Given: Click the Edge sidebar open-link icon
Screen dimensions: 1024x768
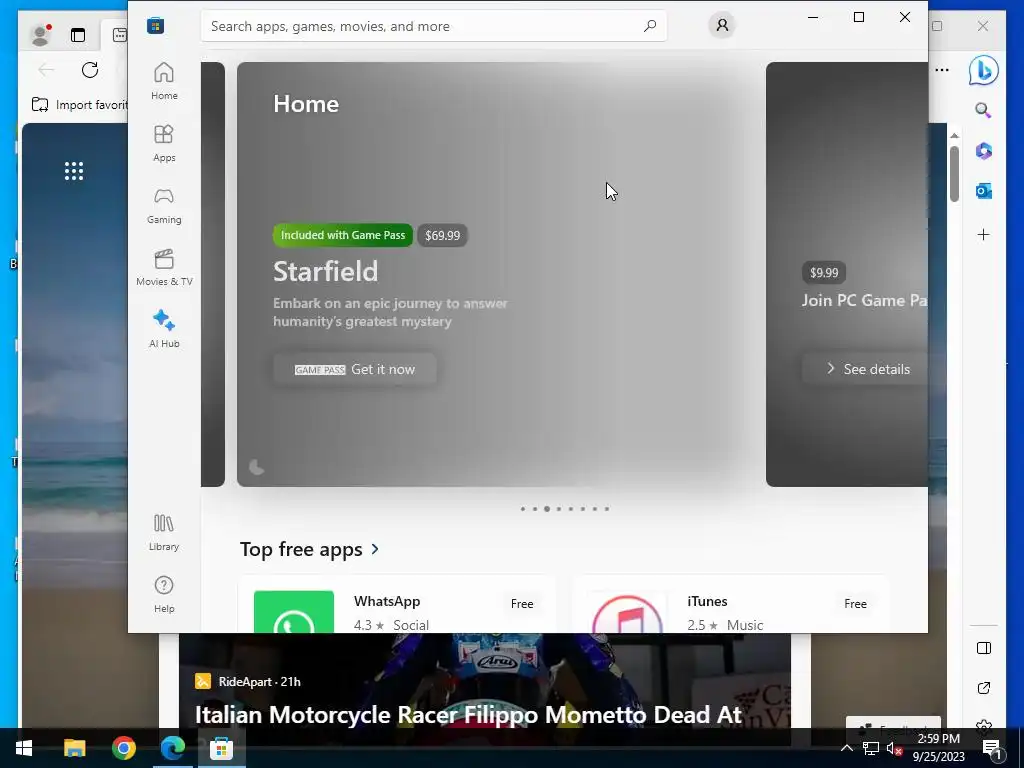Looking at the screenshot, I should click(x=984, y=688).
